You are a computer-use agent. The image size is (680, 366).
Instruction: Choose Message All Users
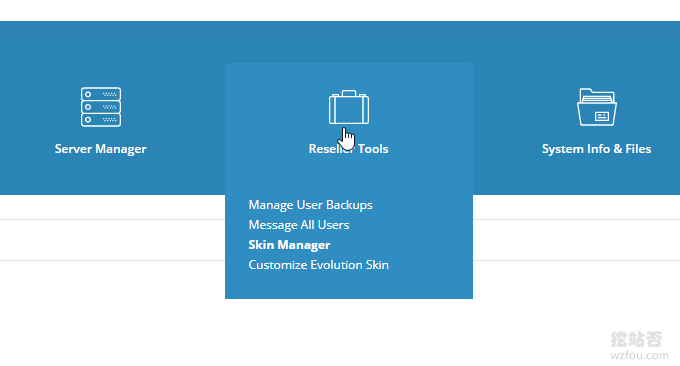[299, 225]
